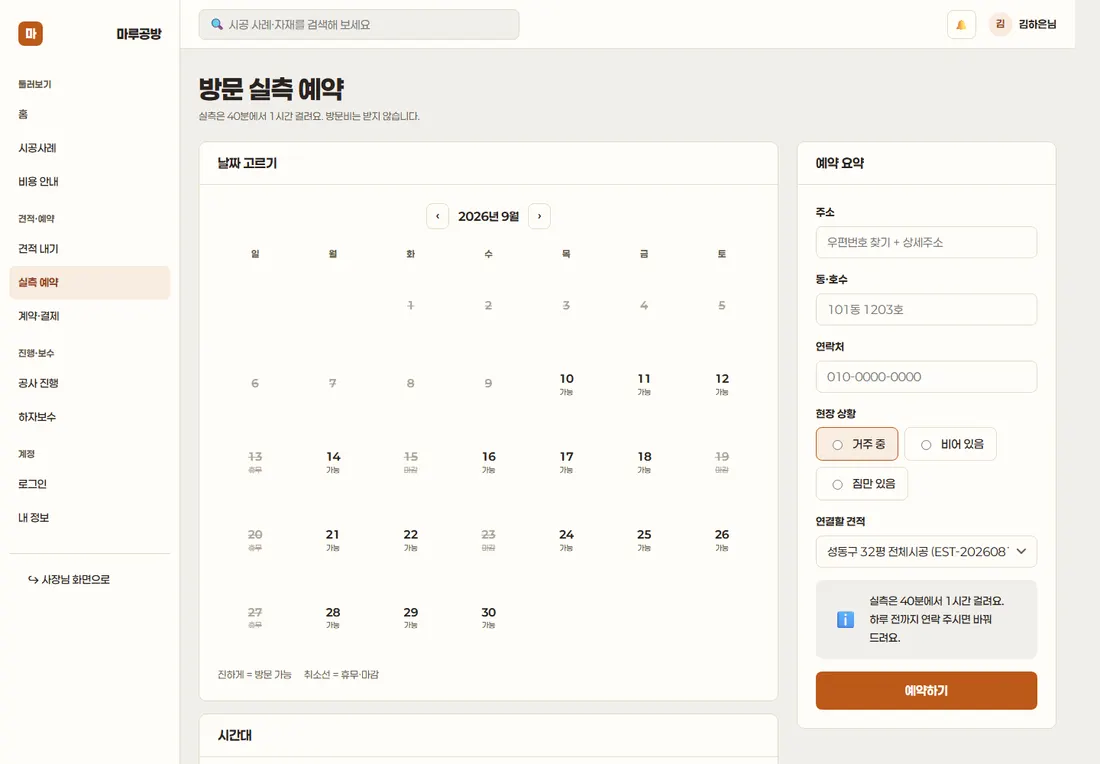Select September 14 on calendar

pos(333,462)
